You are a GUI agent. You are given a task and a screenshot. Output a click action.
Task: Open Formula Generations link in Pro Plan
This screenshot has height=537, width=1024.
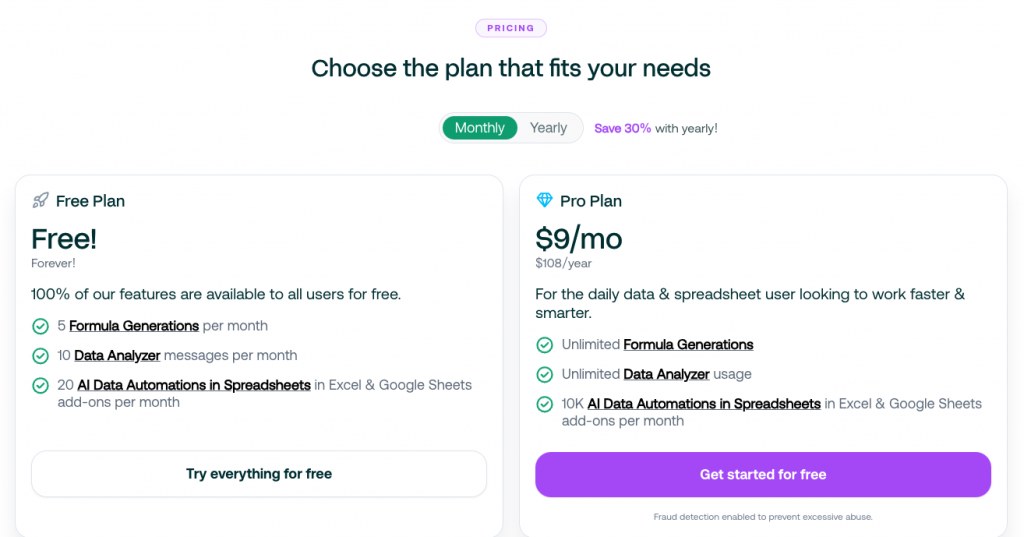pyautogui.click(x=688, y=344)
